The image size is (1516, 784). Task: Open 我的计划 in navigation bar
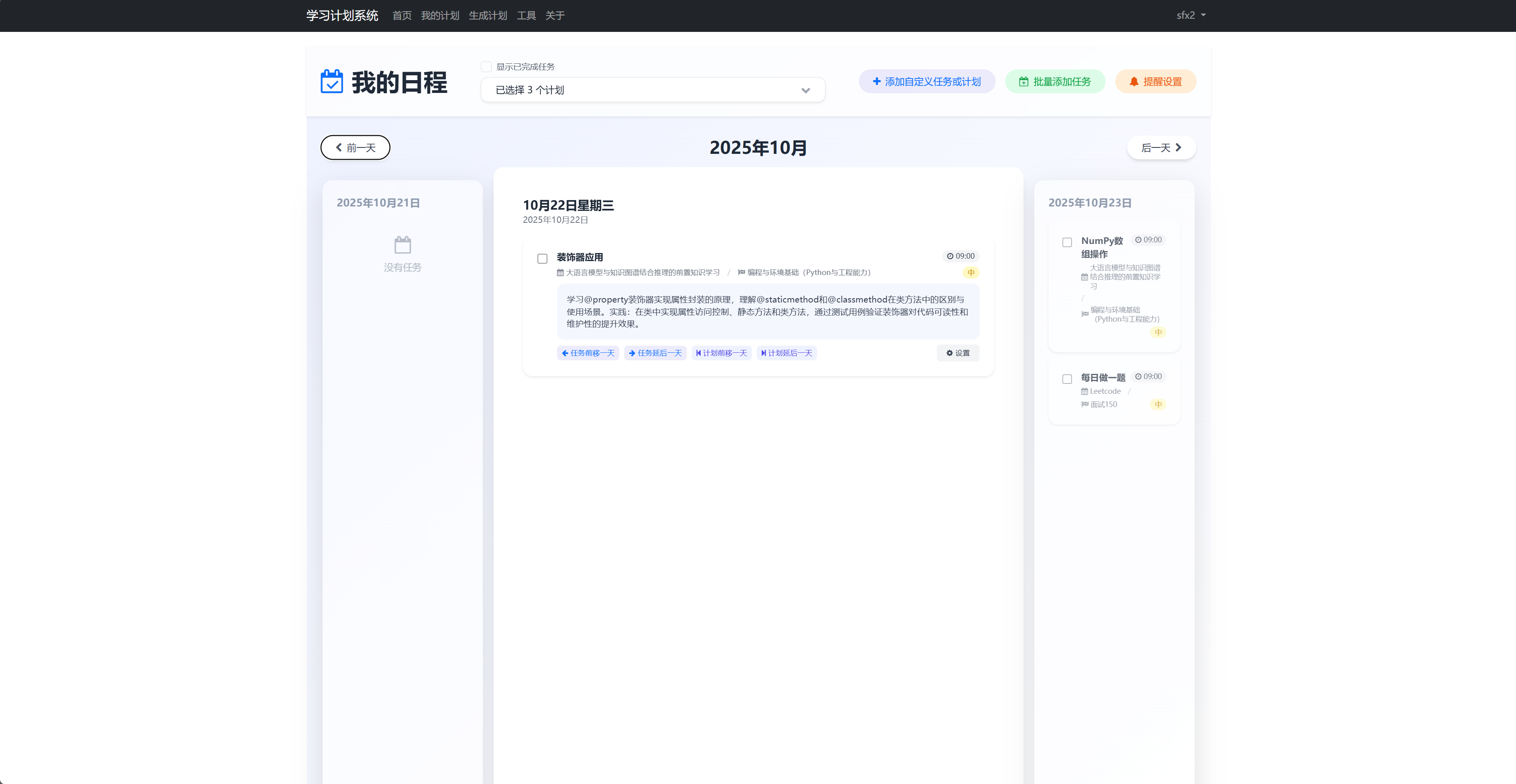point(440,15)
